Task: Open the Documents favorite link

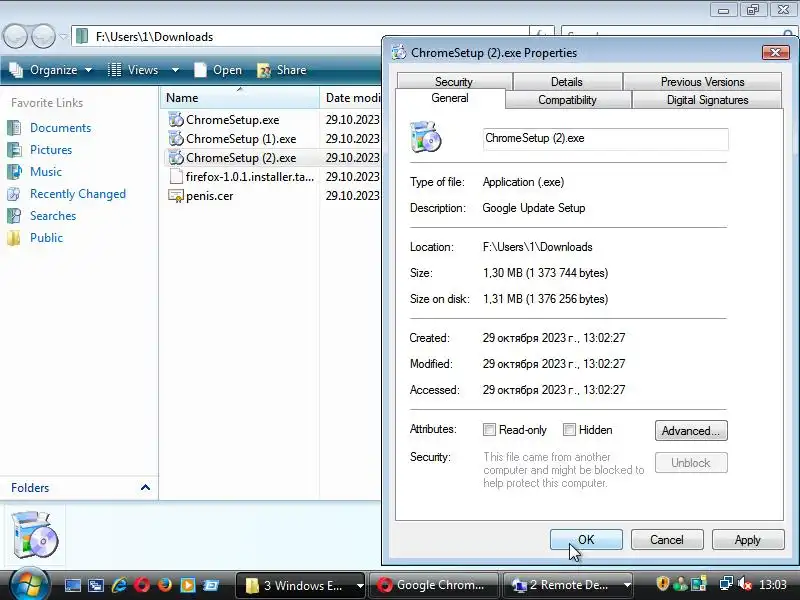Action: 60,128
